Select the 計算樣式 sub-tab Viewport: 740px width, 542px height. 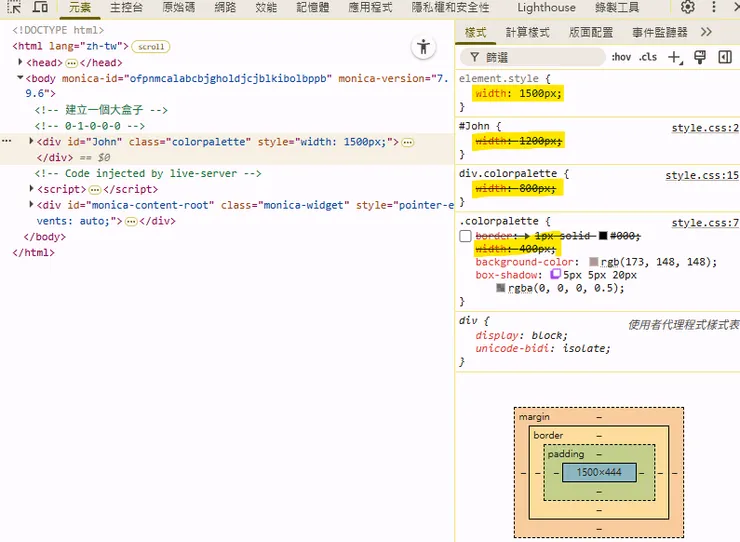(528, 33)
